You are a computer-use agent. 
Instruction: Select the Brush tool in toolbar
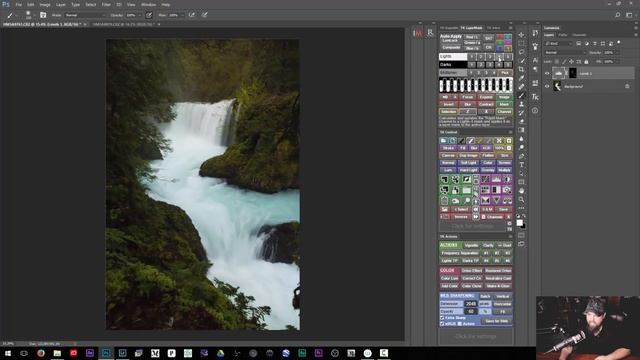coord(521,96)
